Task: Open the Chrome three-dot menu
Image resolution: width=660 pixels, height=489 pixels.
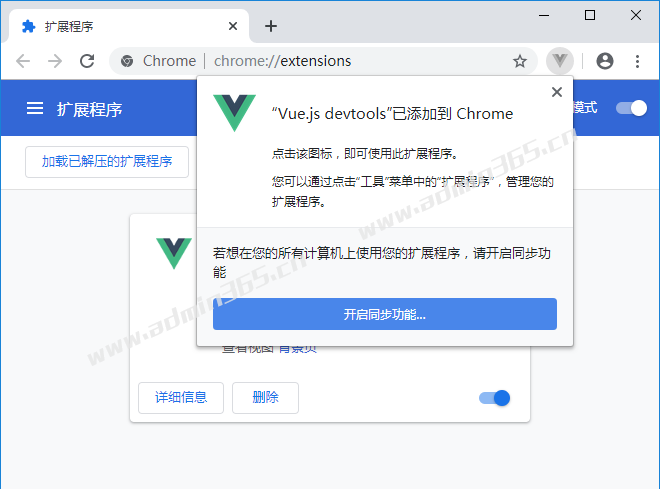Action: click(x=637, y=61)
